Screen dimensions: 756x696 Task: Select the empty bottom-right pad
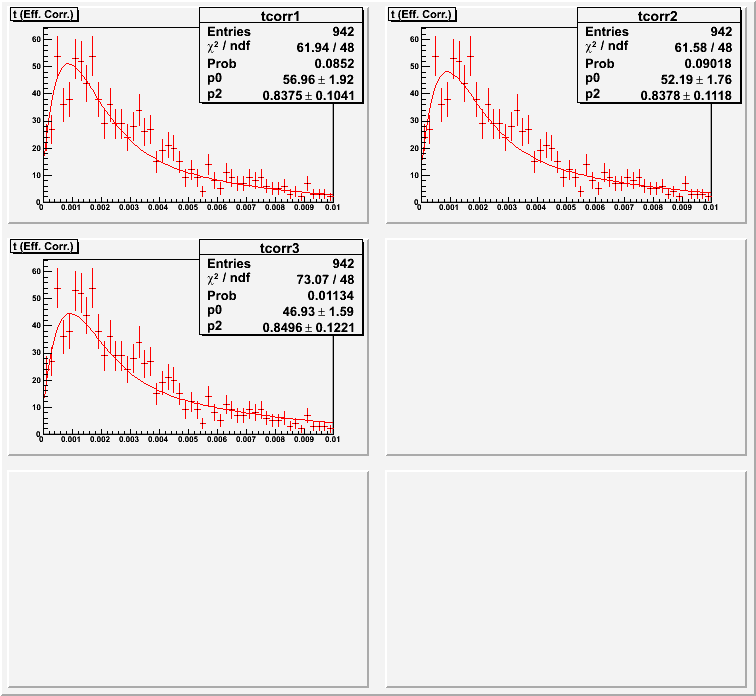coord(566,578)
